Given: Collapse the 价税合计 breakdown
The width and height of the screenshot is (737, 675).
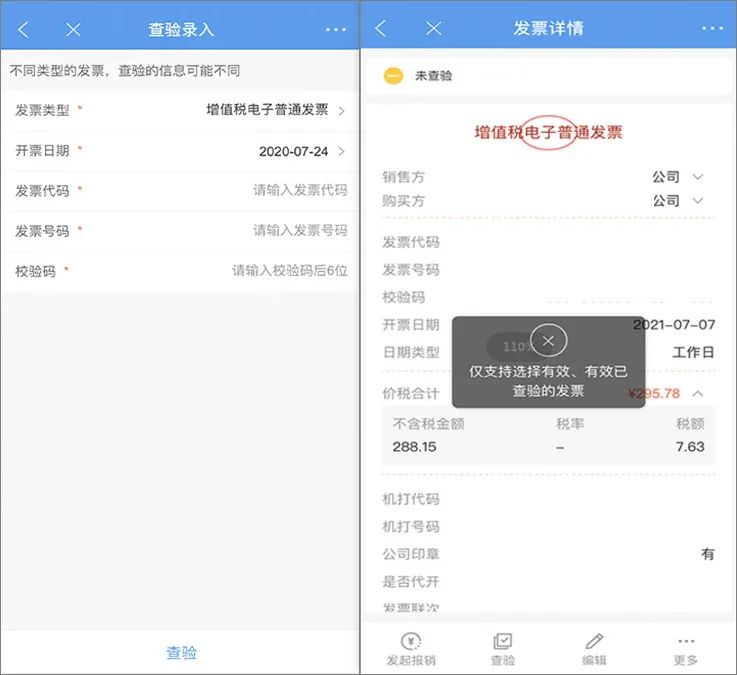Looking at the screenshot, I should click(698, 393).
